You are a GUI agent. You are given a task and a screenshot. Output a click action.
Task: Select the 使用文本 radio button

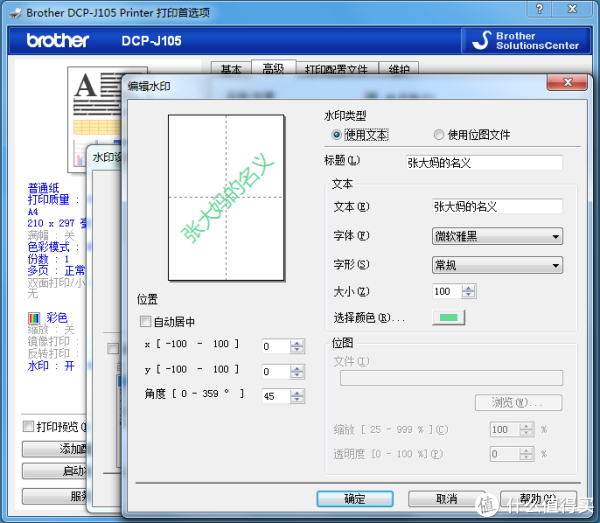pyautogui.click(x=336, y=135)
